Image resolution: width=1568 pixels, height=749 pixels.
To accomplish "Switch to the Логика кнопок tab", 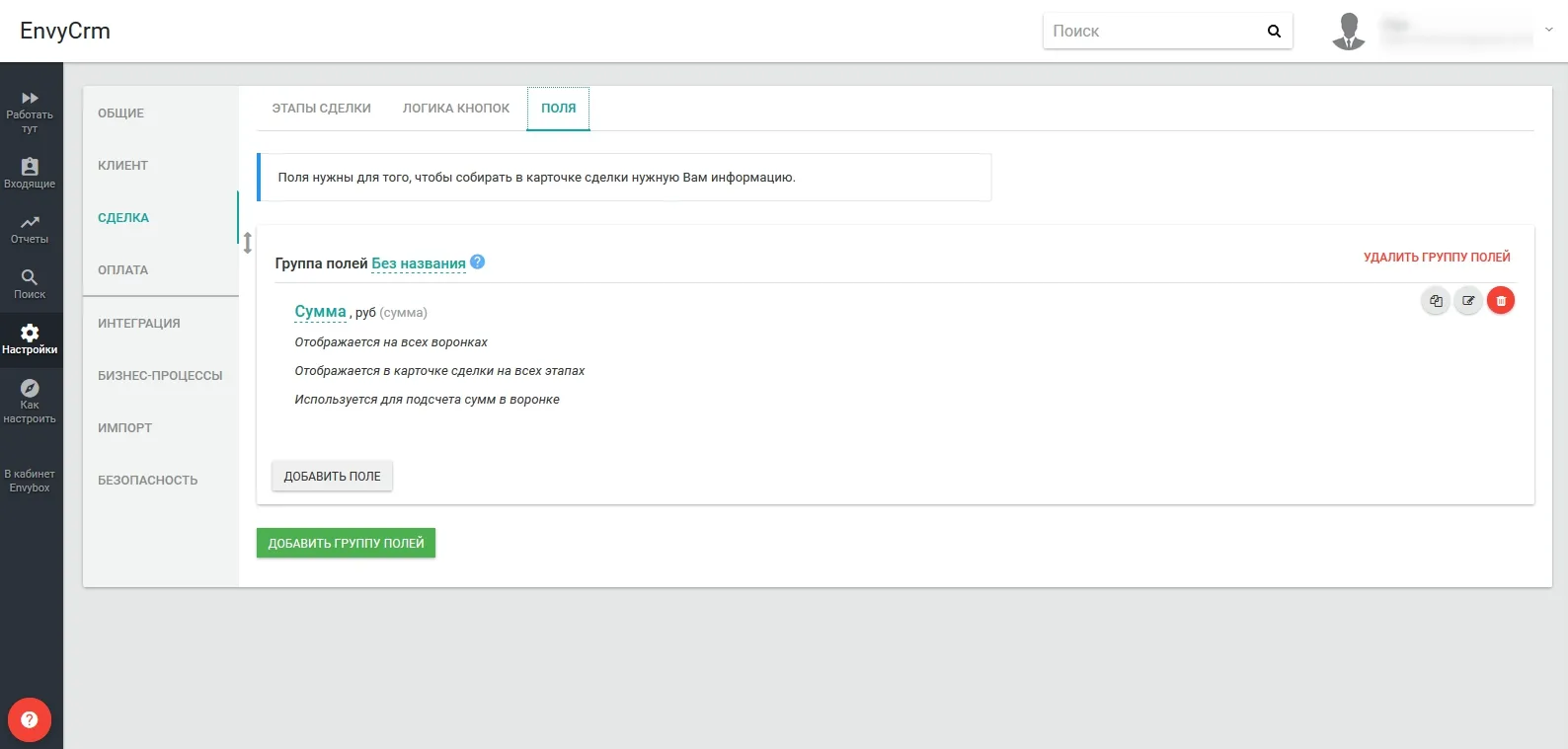I will pos(456,109).
